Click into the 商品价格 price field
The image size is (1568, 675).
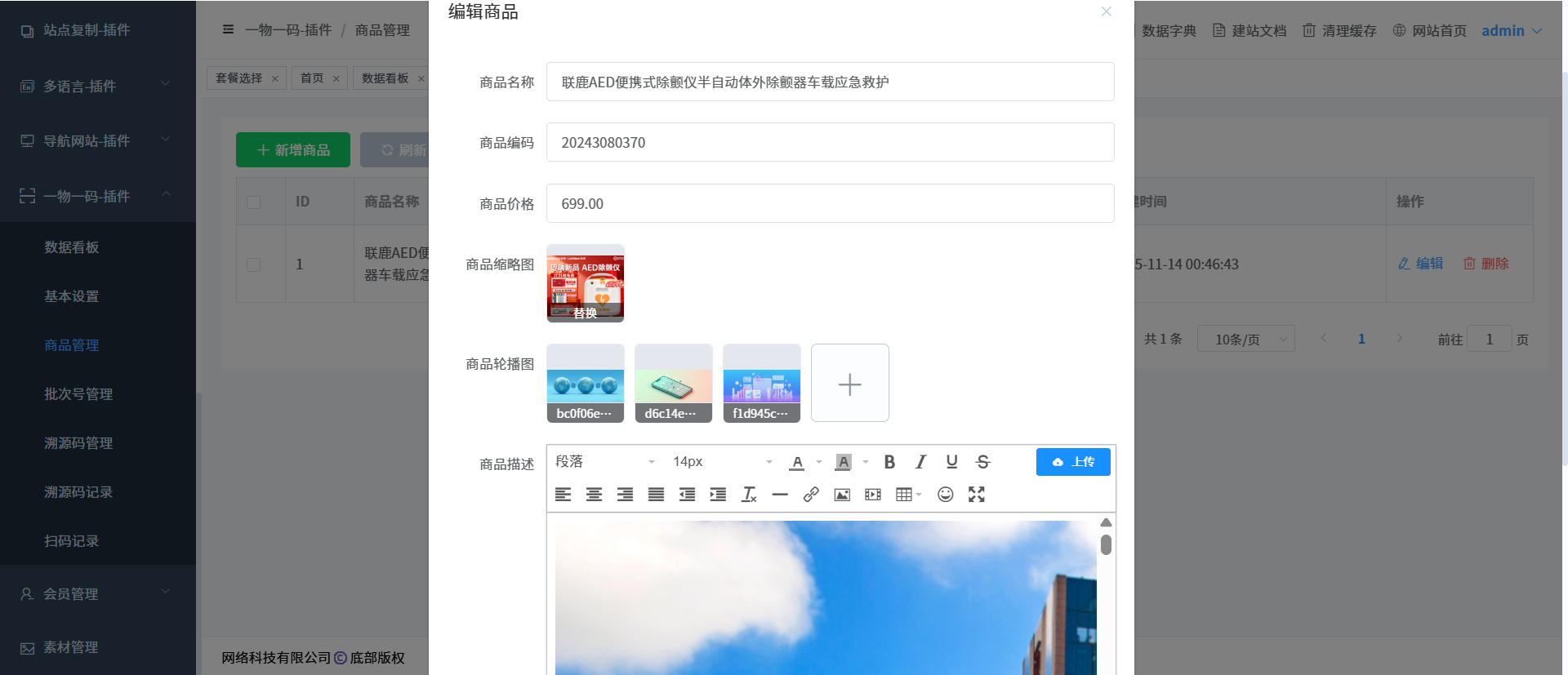830,204
